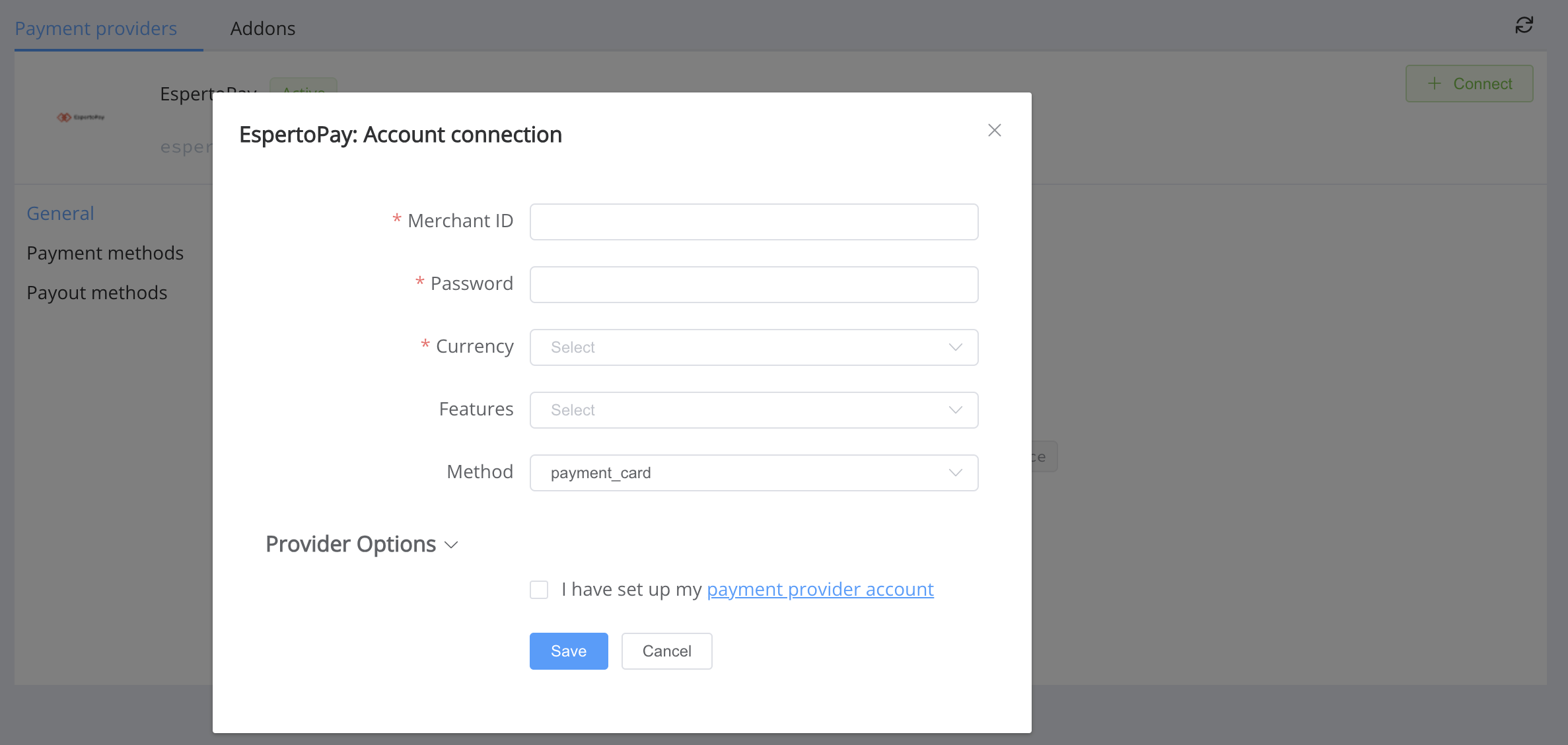This screenshot has height=745, width=1568.
Task: Click the refresh/sync icon top right
Action: [1524, 25]
